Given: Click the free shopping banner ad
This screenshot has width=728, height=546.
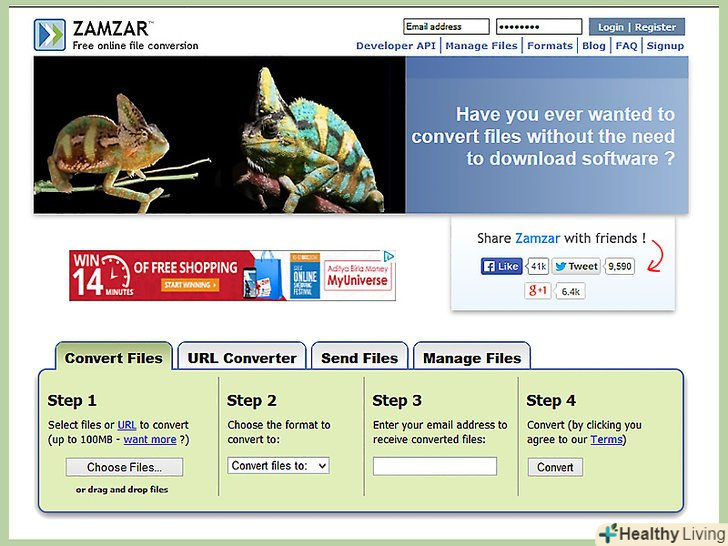Looking at the screenshot, I should (x=232, y=275).
